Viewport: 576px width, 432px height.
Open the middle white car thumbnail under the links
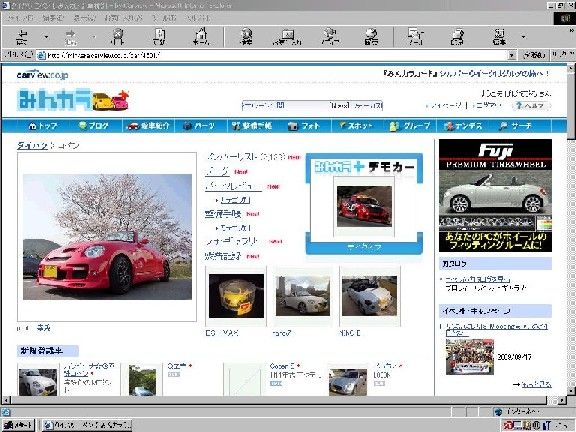coord(303,296)
